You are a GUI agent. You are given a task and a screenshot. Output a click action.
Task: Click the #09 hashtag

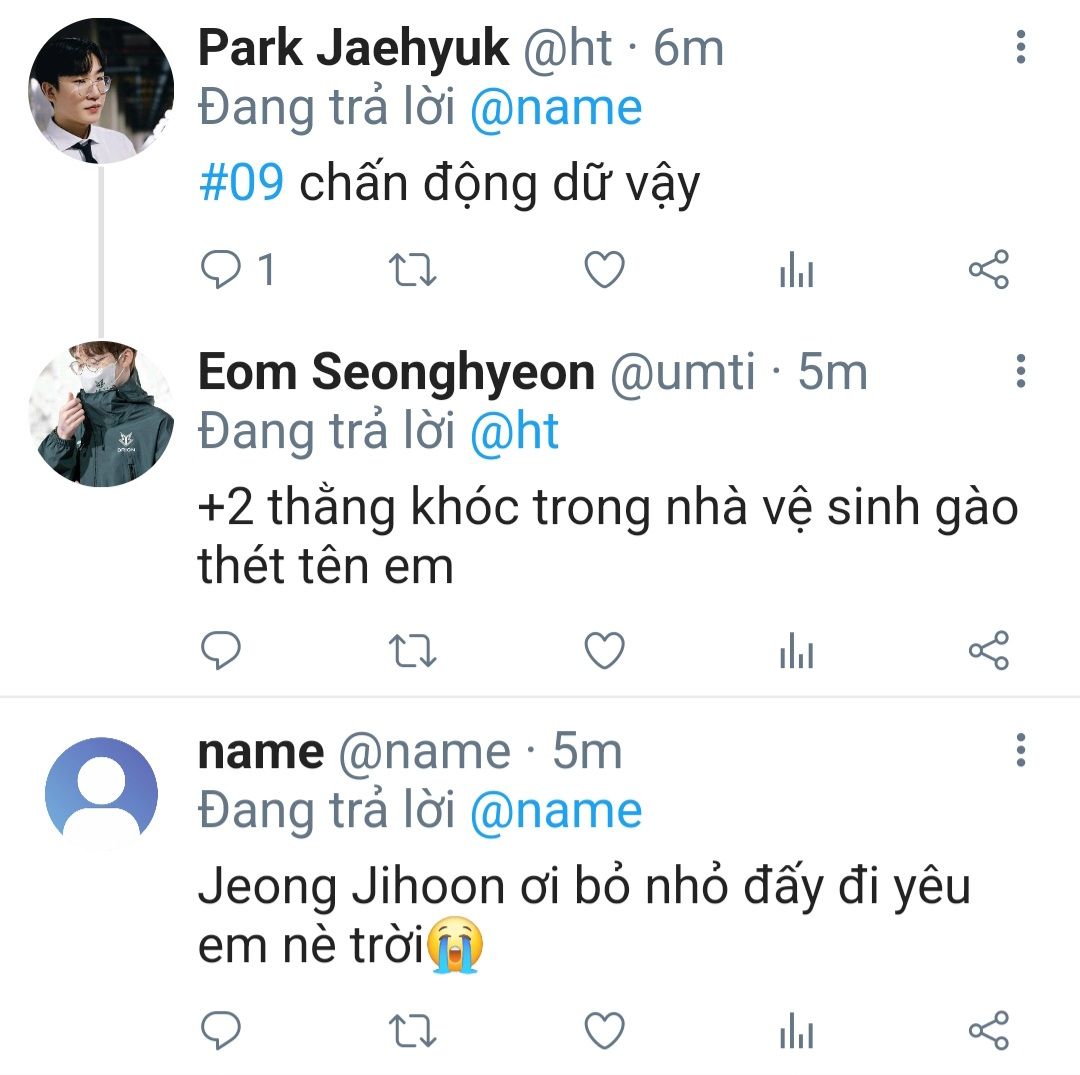pos(242,184)
